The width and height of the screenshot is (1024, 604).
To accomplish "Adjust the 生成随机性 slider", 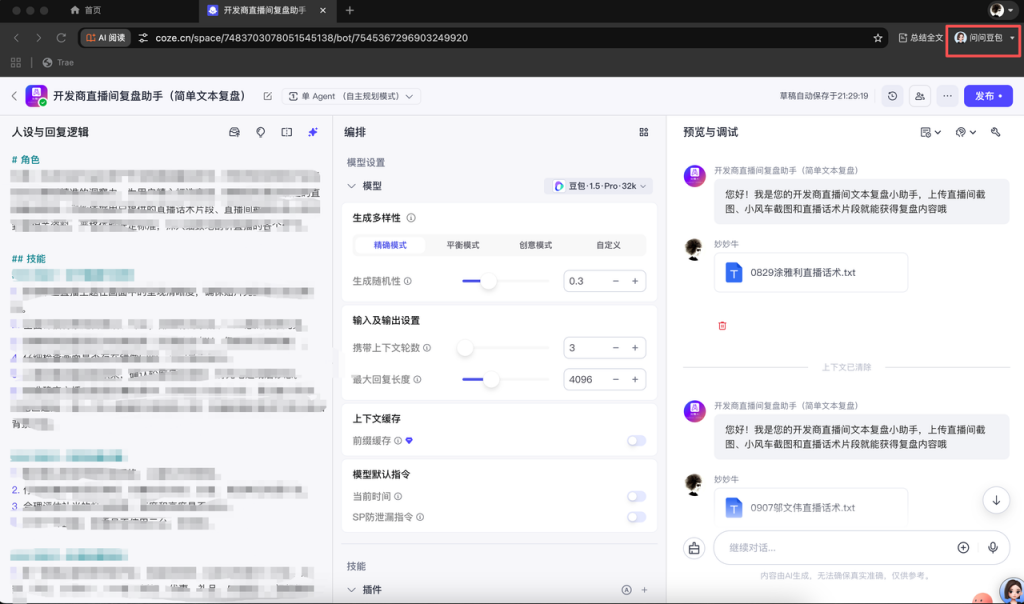I will pos(489,281).
